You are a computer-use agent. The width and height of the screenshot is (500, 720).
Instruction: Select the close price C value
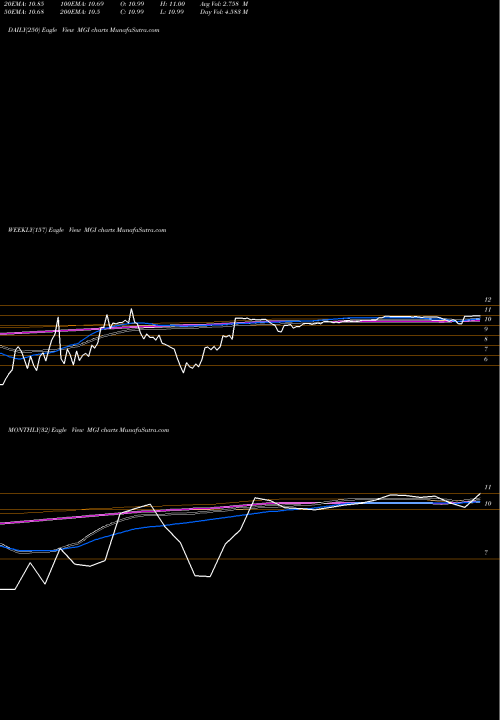132,12
